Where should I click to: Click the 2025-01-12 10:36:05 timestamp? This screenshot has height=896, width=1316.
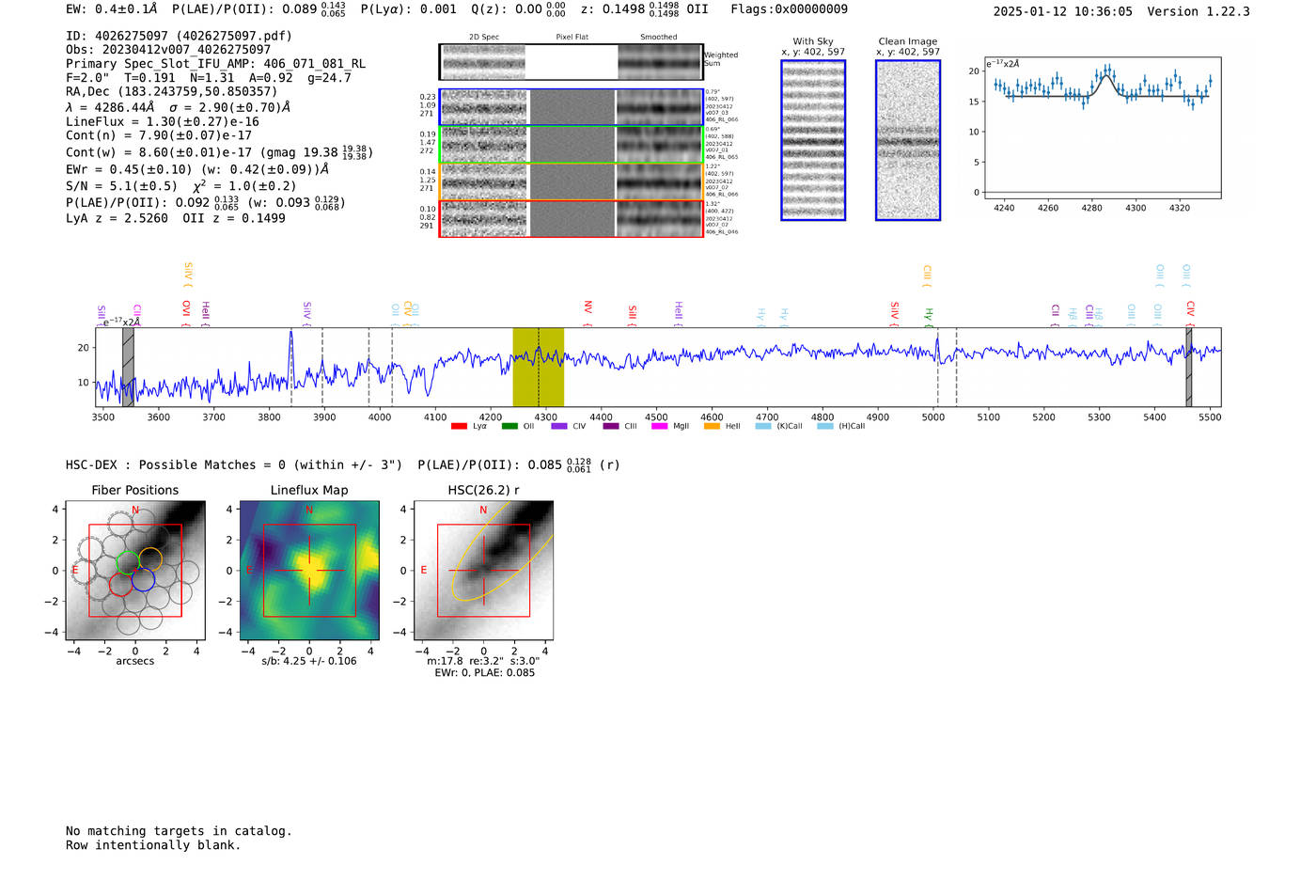click(1063, 11)
